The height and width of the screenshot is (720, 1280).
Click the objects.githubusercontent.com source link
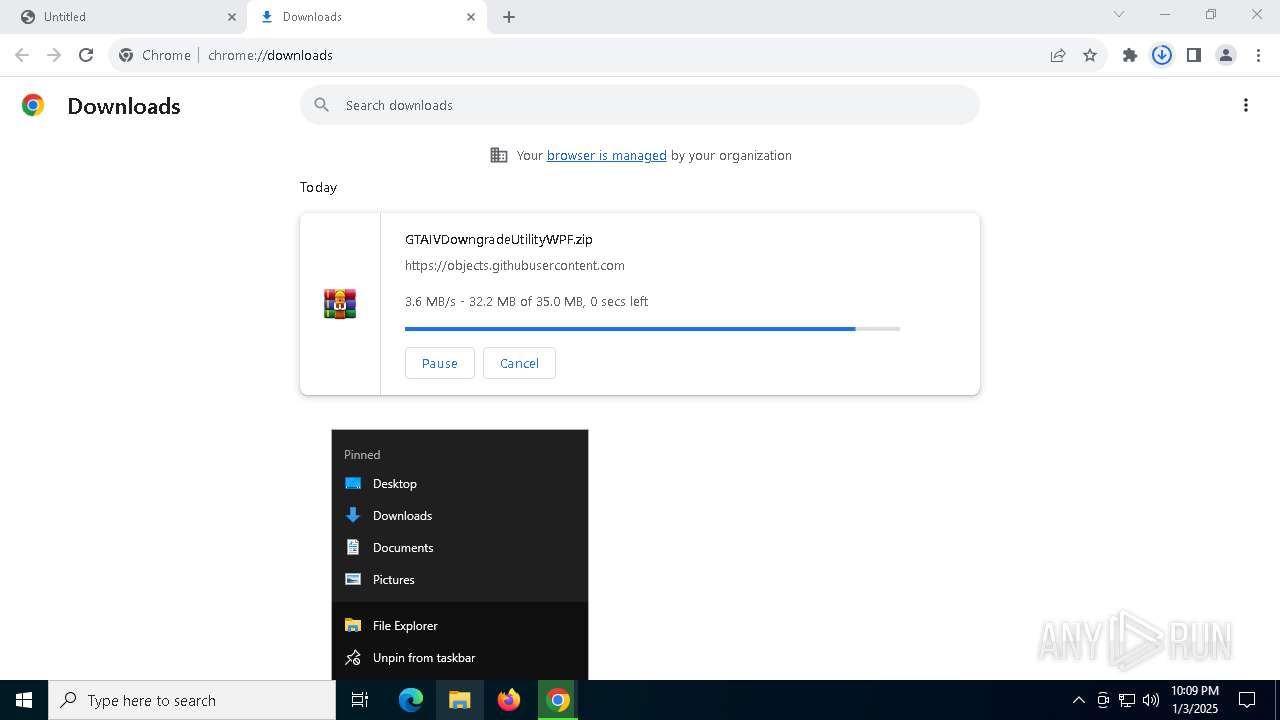(515, 265)
